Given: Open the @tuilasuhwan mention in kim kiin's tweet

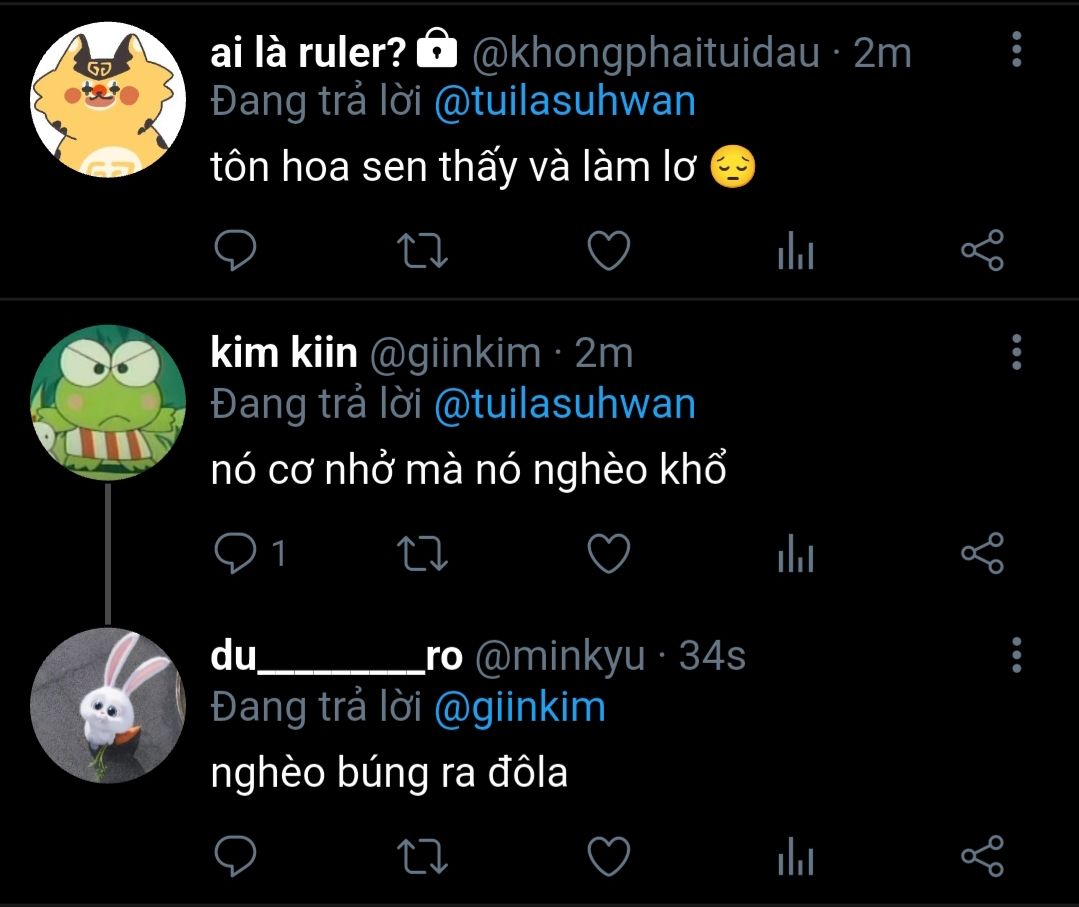Looking at the screenshot, I should [x=564, y=404].
